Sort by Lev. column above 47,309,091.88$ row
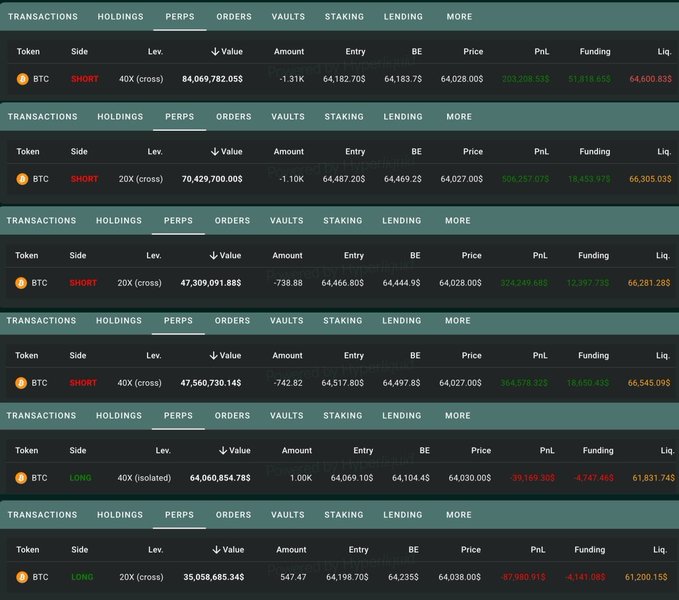The image size is (679, 600). click(x=154, y=255)
